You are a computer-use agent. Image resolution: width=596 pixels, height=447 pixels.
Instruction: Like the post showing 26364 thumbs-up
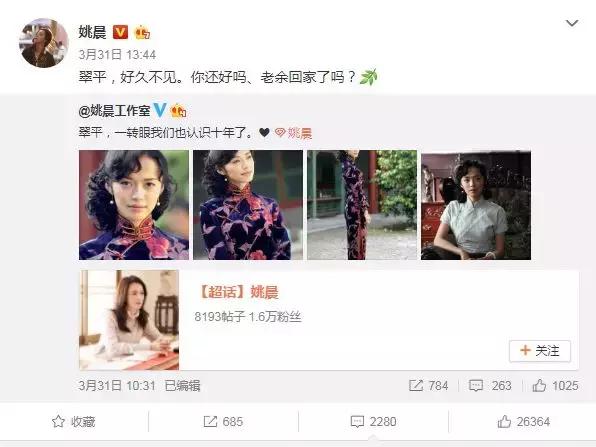(x=523, y=422)
